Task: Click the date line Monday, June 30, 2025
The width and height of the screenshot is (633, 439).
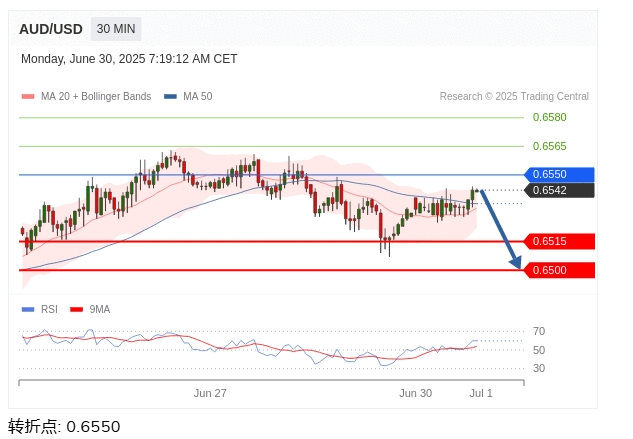Action: [129, 59]
